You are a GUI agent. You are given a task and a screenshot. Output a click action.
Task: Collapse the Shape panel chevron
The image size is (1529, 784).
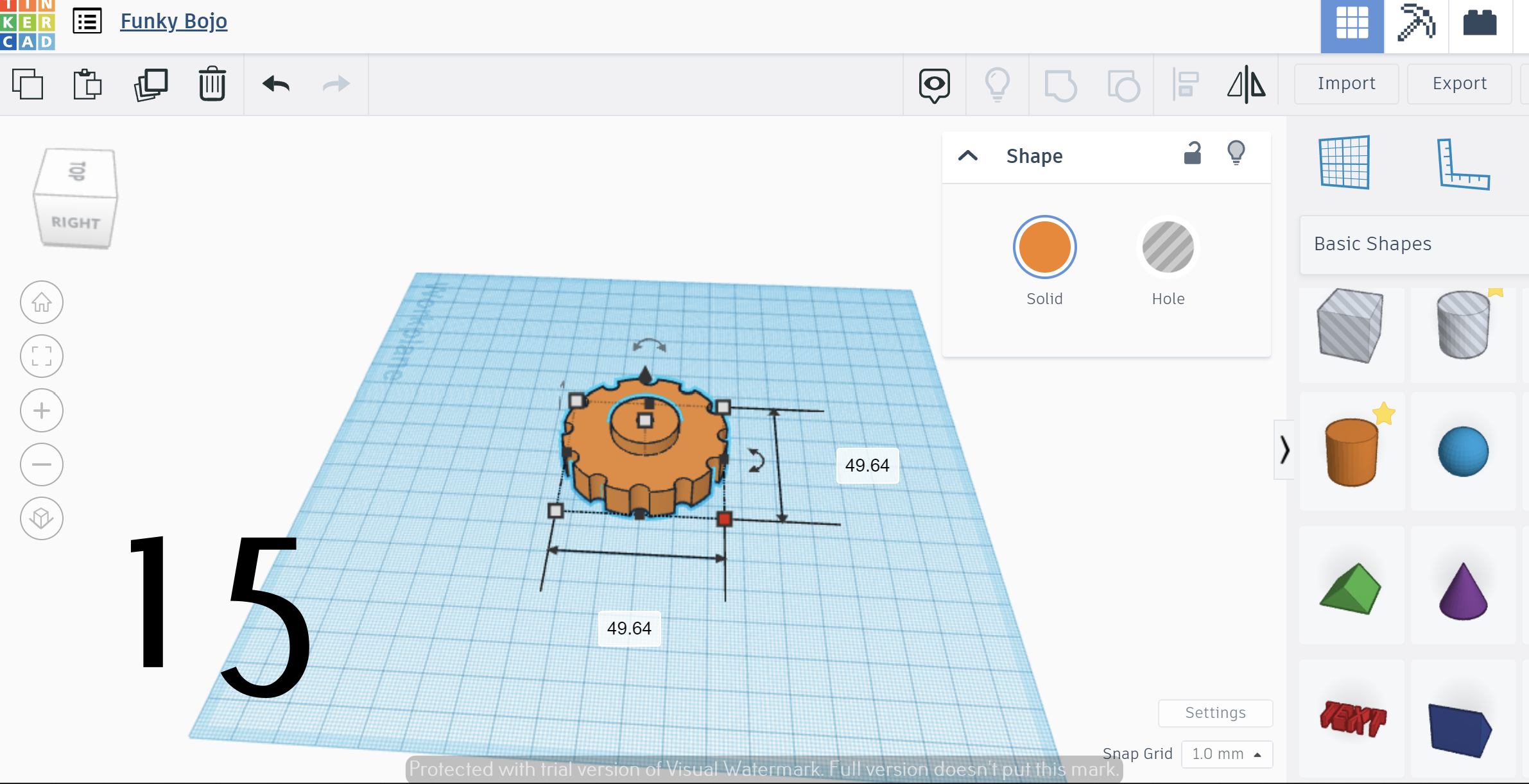point(968,156)
